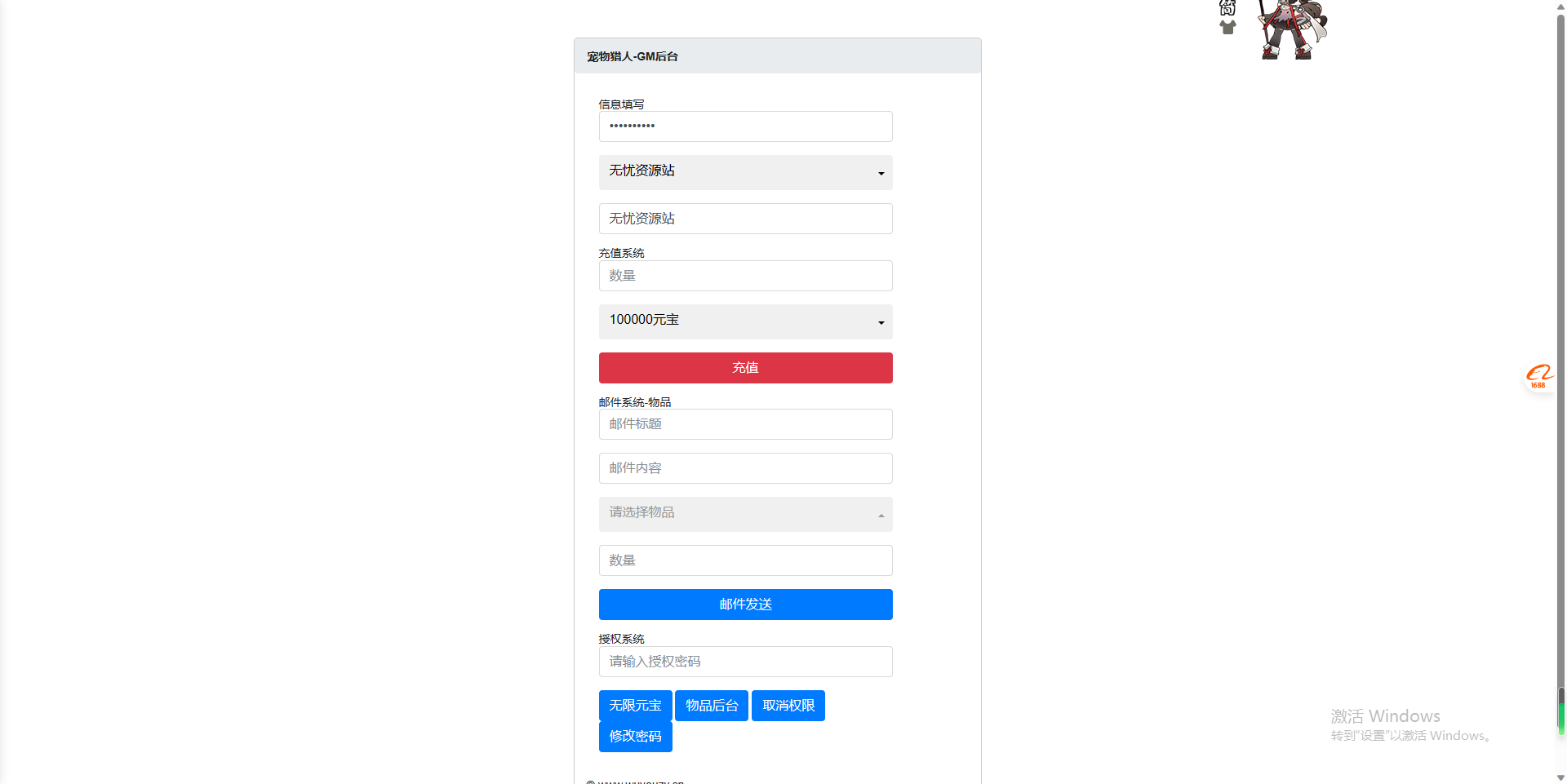Viewport: 1567px width, 784px height.
Task: Click the page vertical scrollbar down arrow
Action: [1560, 777]
